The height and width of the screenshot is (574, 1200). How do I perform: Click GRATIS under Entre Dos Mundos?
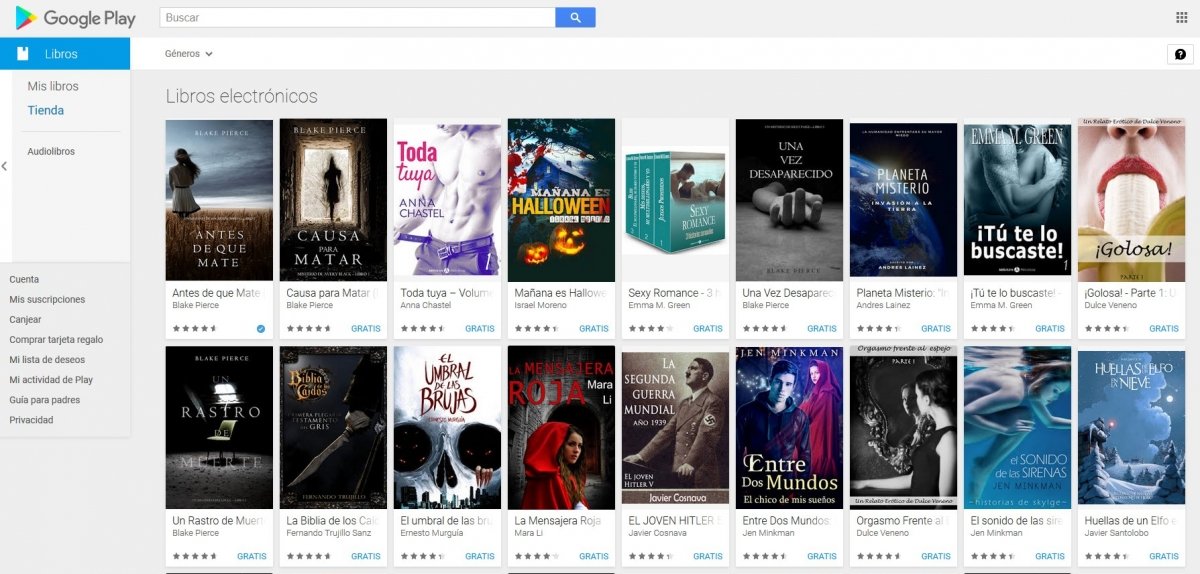click(x=822, y=556)
